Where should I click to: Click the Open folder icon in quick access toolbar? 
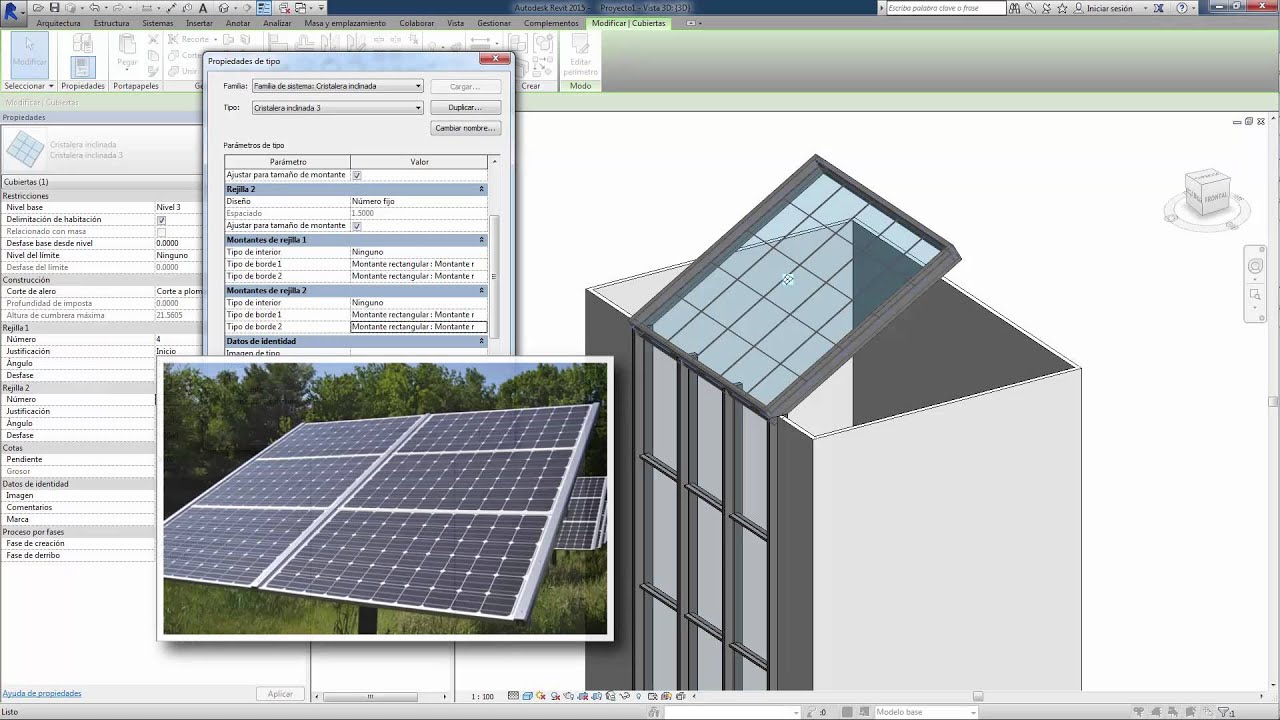[38, 8]
